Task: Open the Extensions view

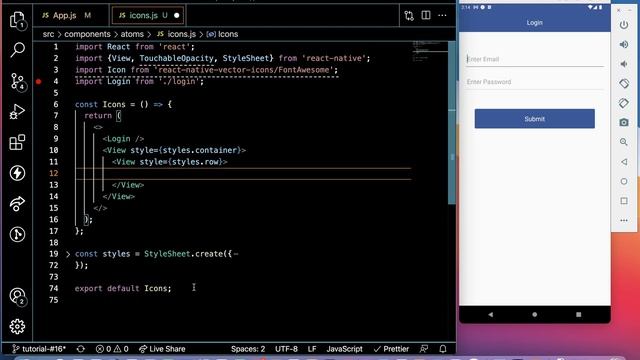Action: [17, 142]
